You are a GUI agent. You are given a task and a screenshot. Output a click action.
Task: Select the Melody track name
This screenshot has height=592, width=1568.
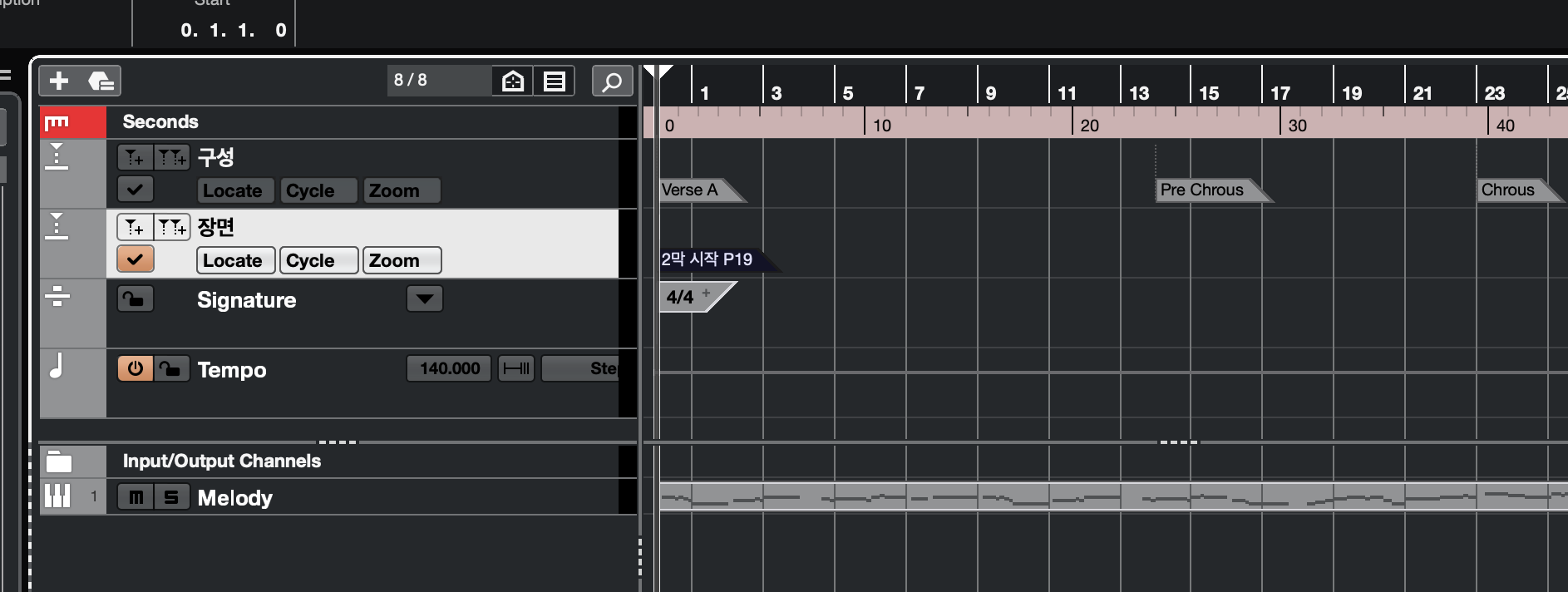pyautogui.click(x=235, y=497)
